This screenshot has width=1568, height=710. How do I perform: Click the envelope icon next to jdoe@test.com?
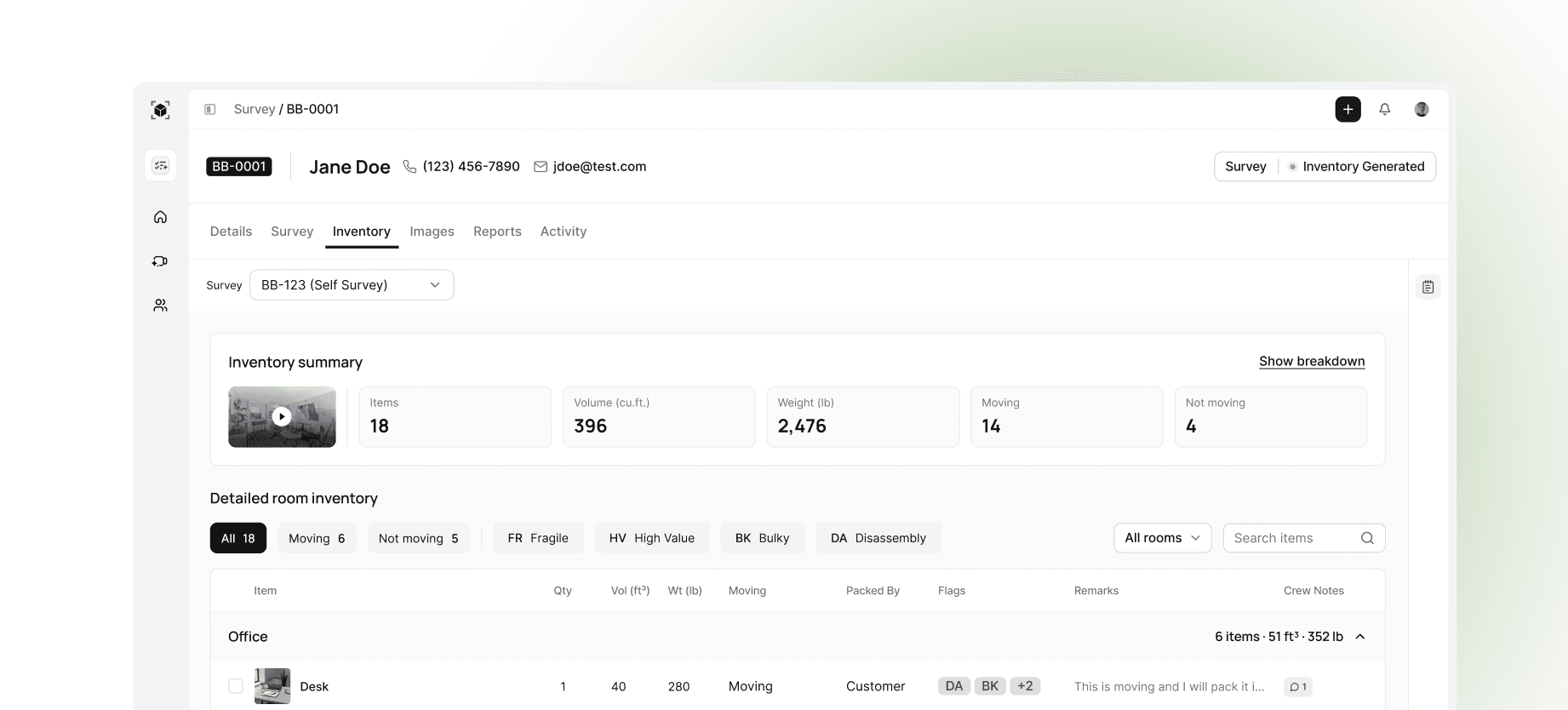[x=541, y=167]
